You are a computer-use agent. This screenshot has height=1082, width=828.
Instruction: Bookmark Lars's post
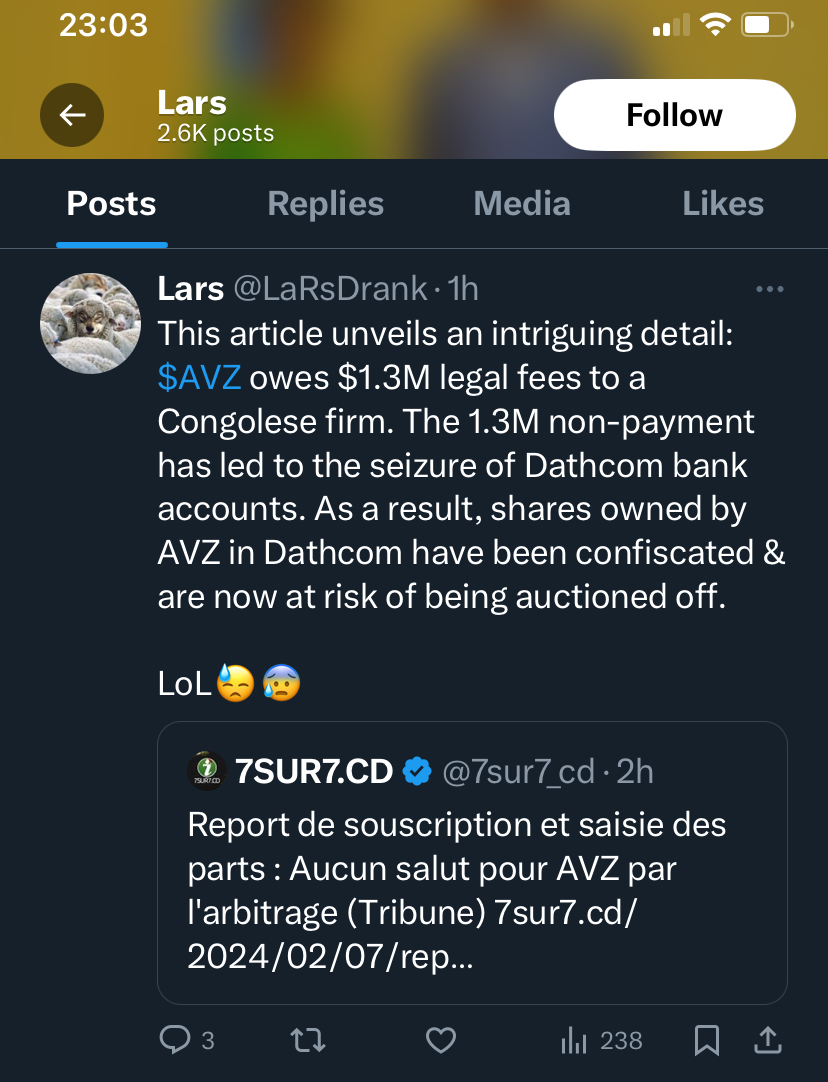706,1041
